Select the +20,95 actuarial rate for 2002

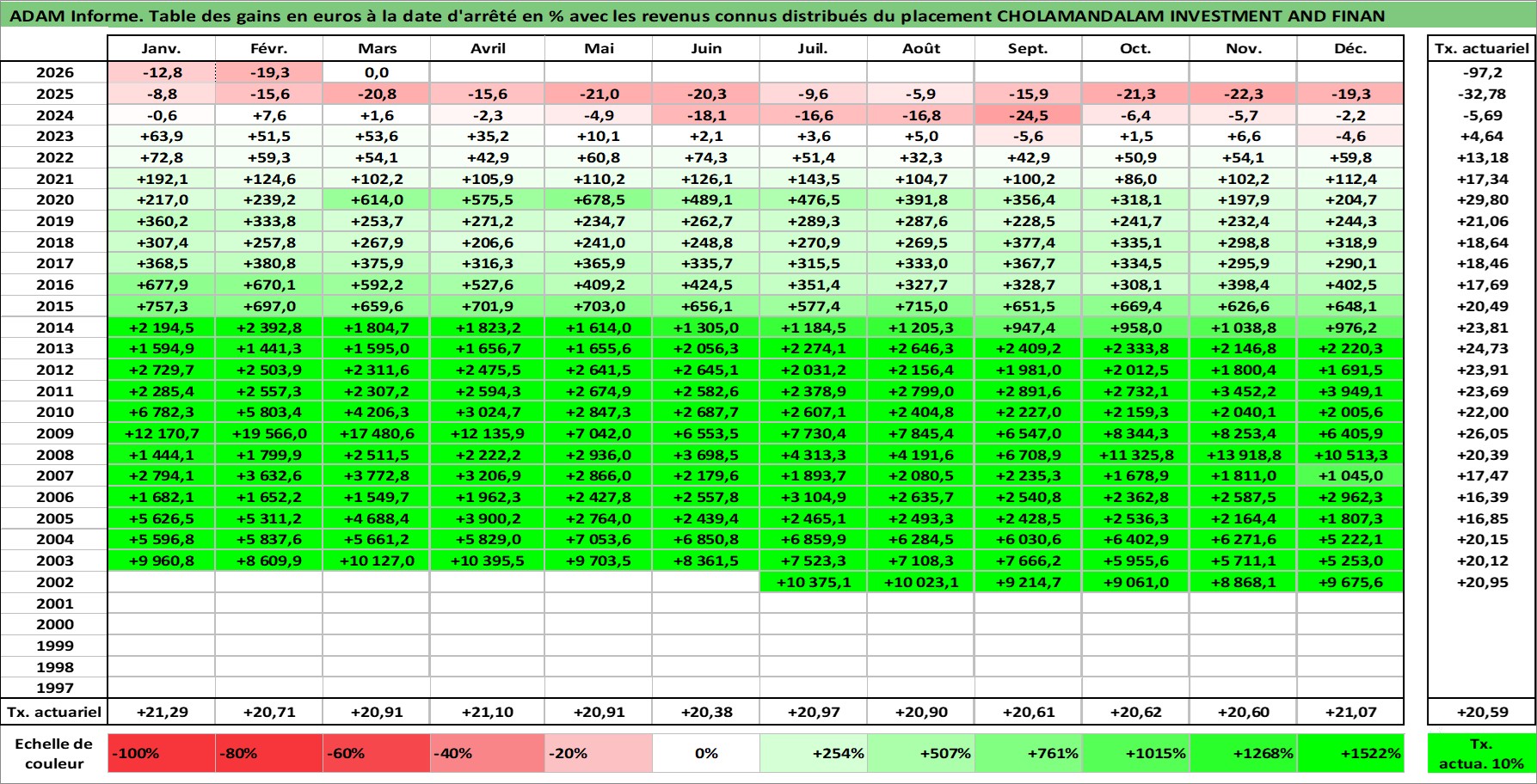(1482, 582)
